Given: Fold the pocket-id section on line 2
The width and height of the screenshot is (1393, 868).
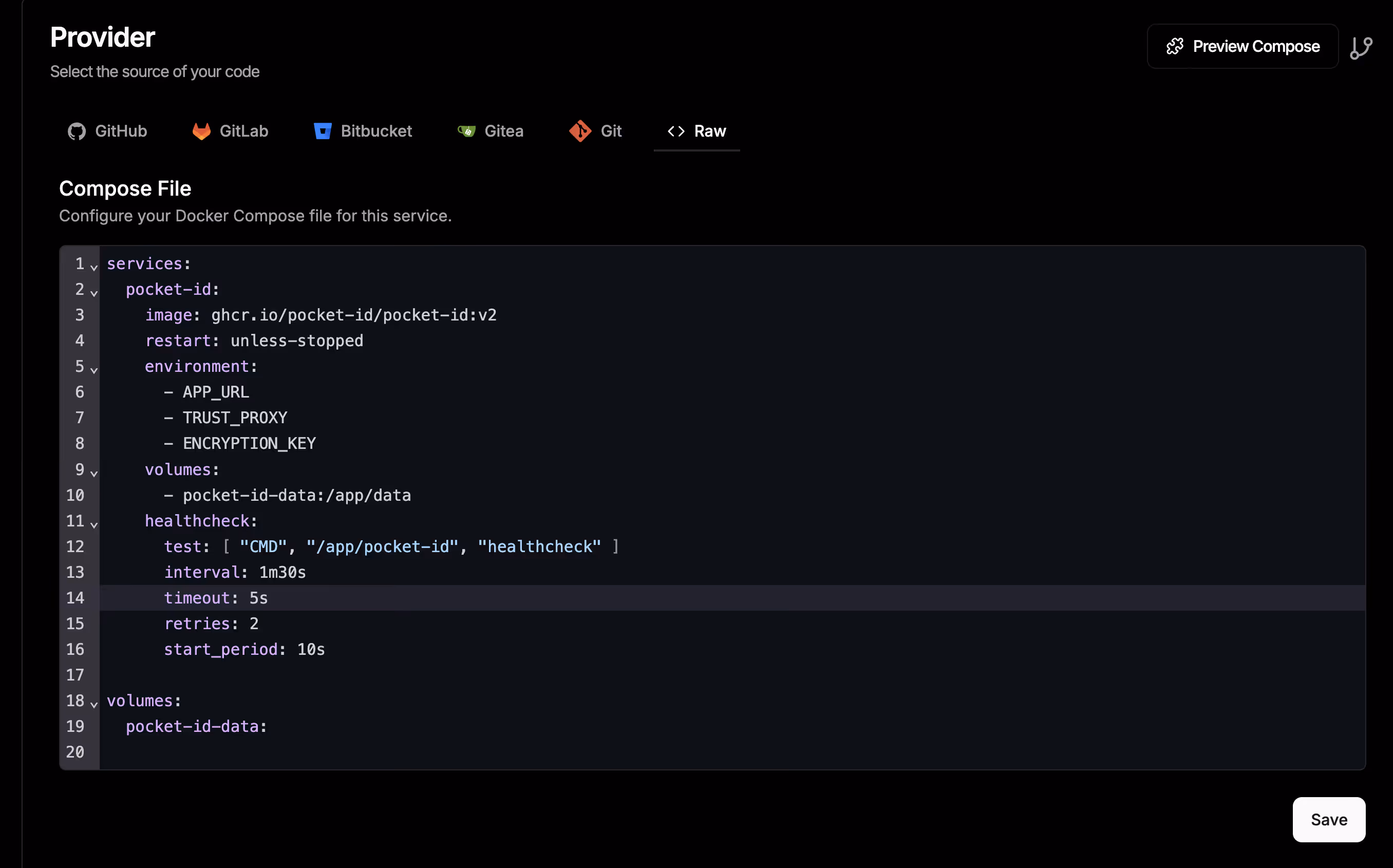Looking at the screenshot, I should coord(94,293).
